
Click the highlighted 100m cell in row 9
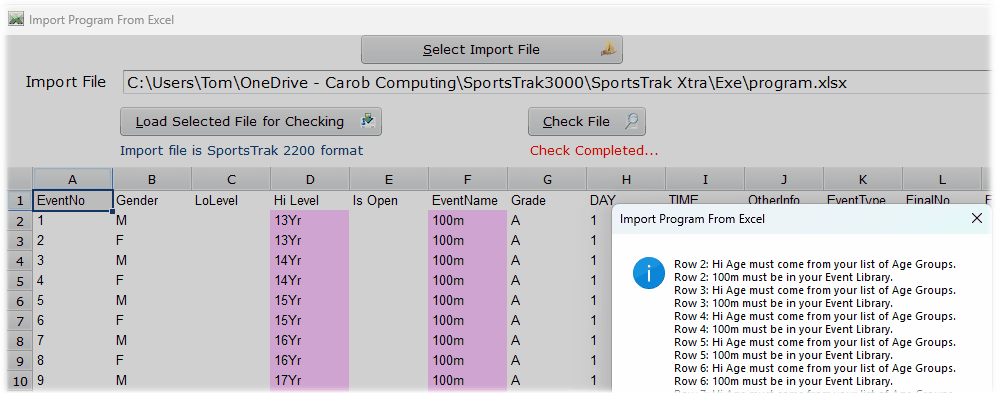coord(468,360)
